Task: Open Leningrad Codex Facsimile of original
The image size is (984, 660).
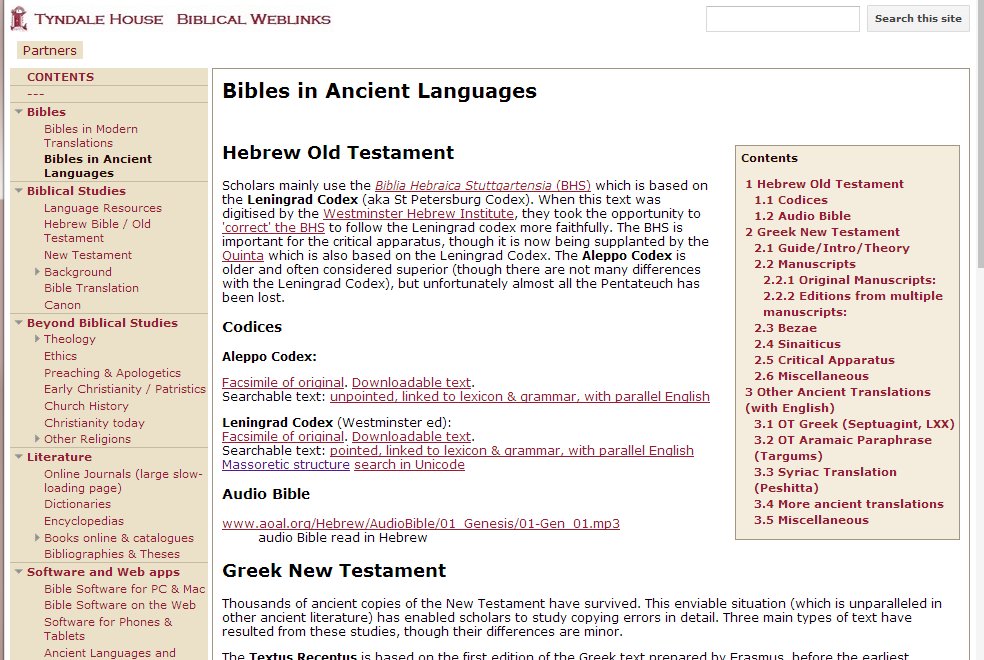Action: [283, 437]
